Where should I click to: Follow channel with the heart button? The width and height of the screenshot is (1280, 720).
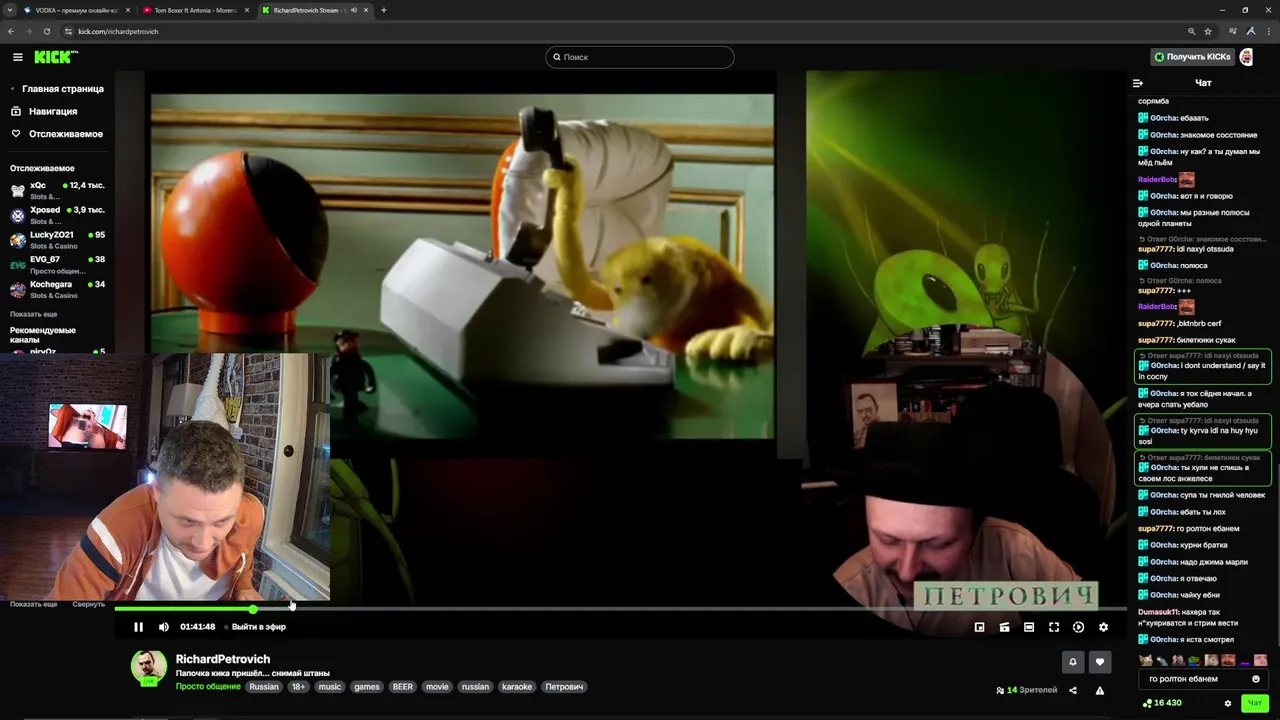pyautogui.click(x=1100, y=662)
